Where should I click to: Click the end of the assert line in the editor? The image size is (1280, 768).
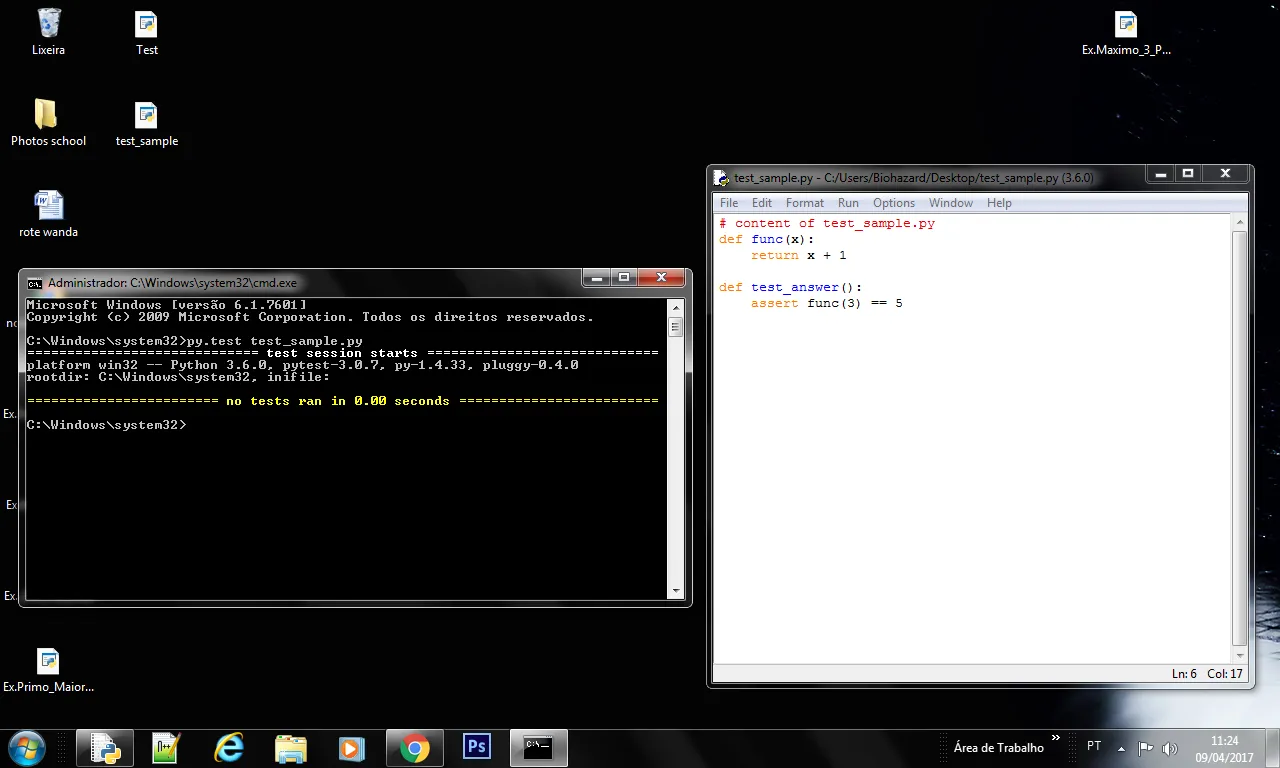[904, 304]
